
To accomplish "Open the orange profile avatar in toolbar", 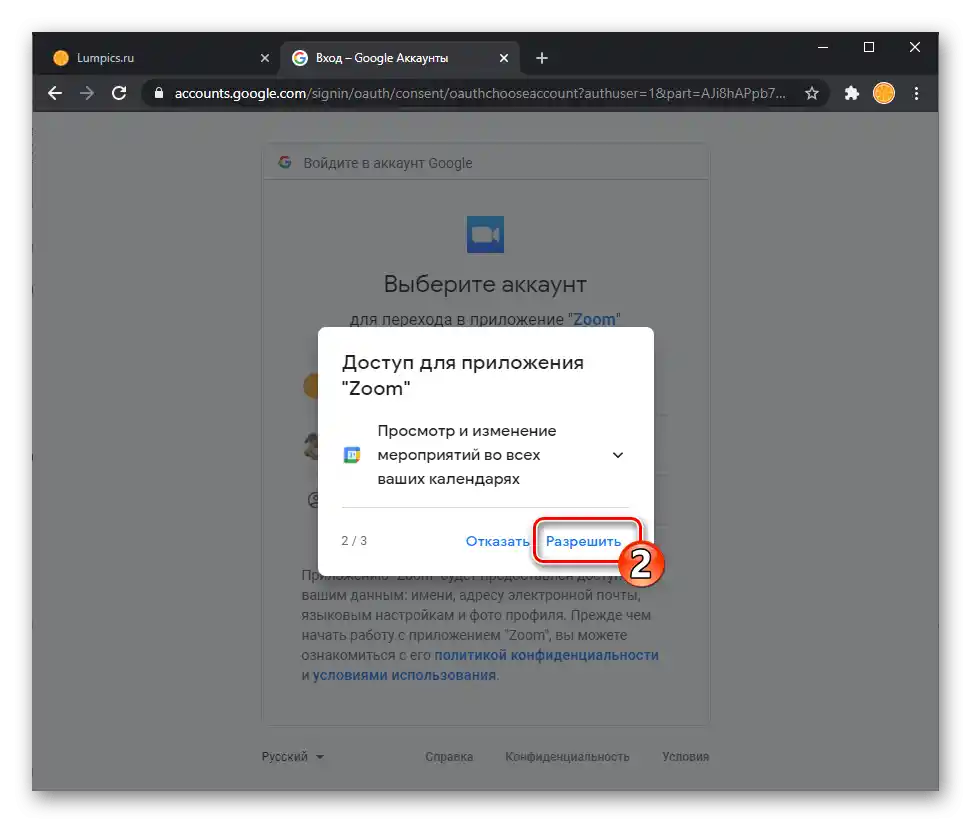I will tap(884, 94).
